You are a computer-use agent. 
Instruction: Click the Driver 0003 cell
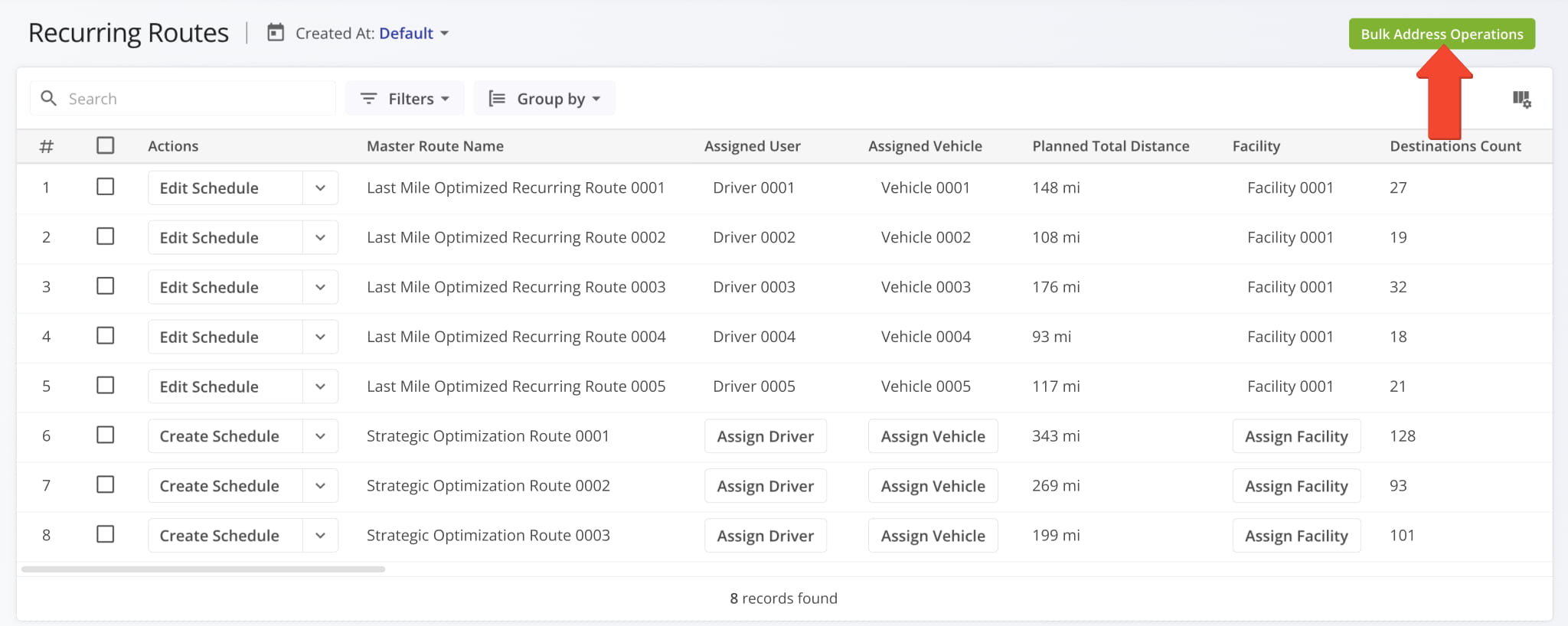[x=754, y=287]
